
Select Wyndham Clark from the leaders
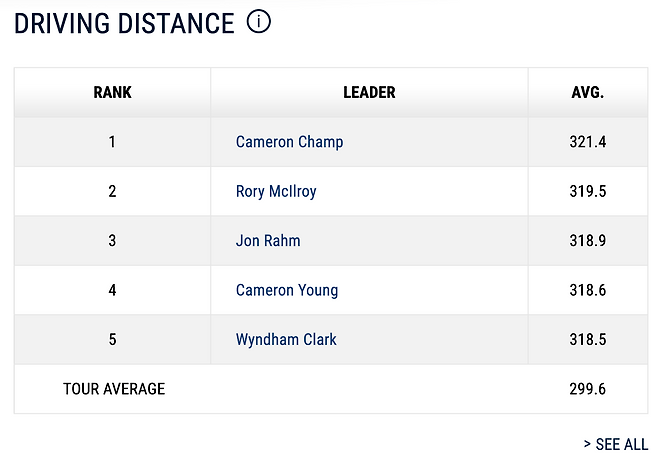coord(286,339)
